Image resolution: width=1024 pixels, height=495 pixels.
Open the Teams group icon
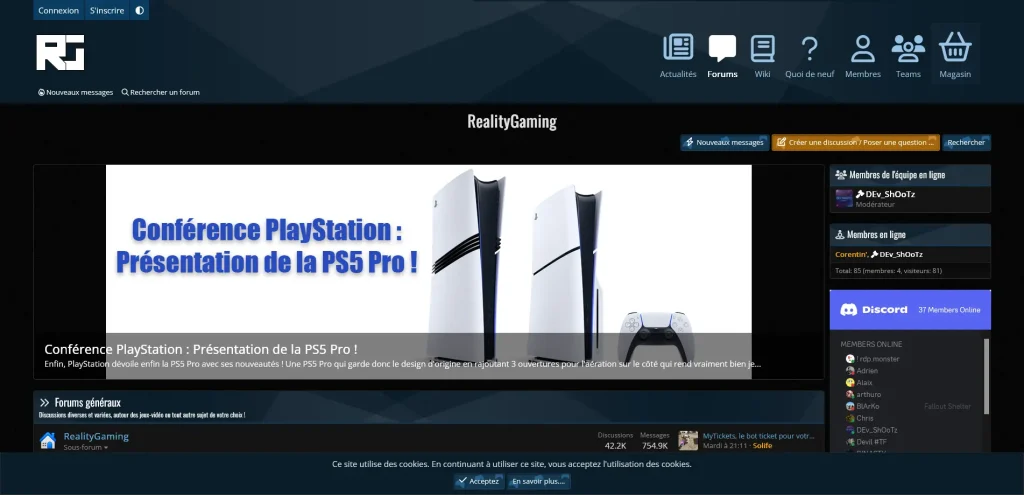coord(908,48)
